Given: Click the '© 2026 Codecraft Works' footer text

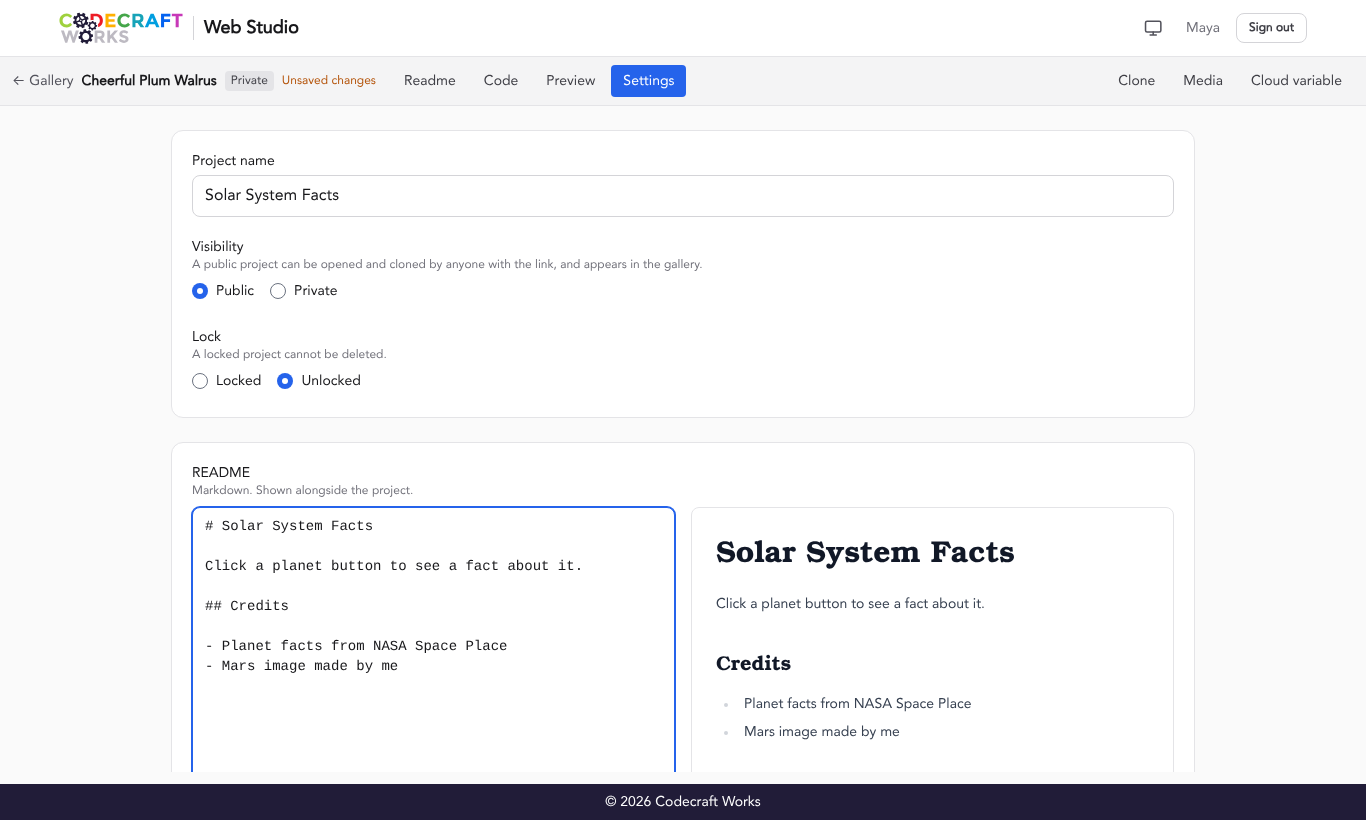Looking at the screenshot, I should pyautogui.click(x=683, y=801).
